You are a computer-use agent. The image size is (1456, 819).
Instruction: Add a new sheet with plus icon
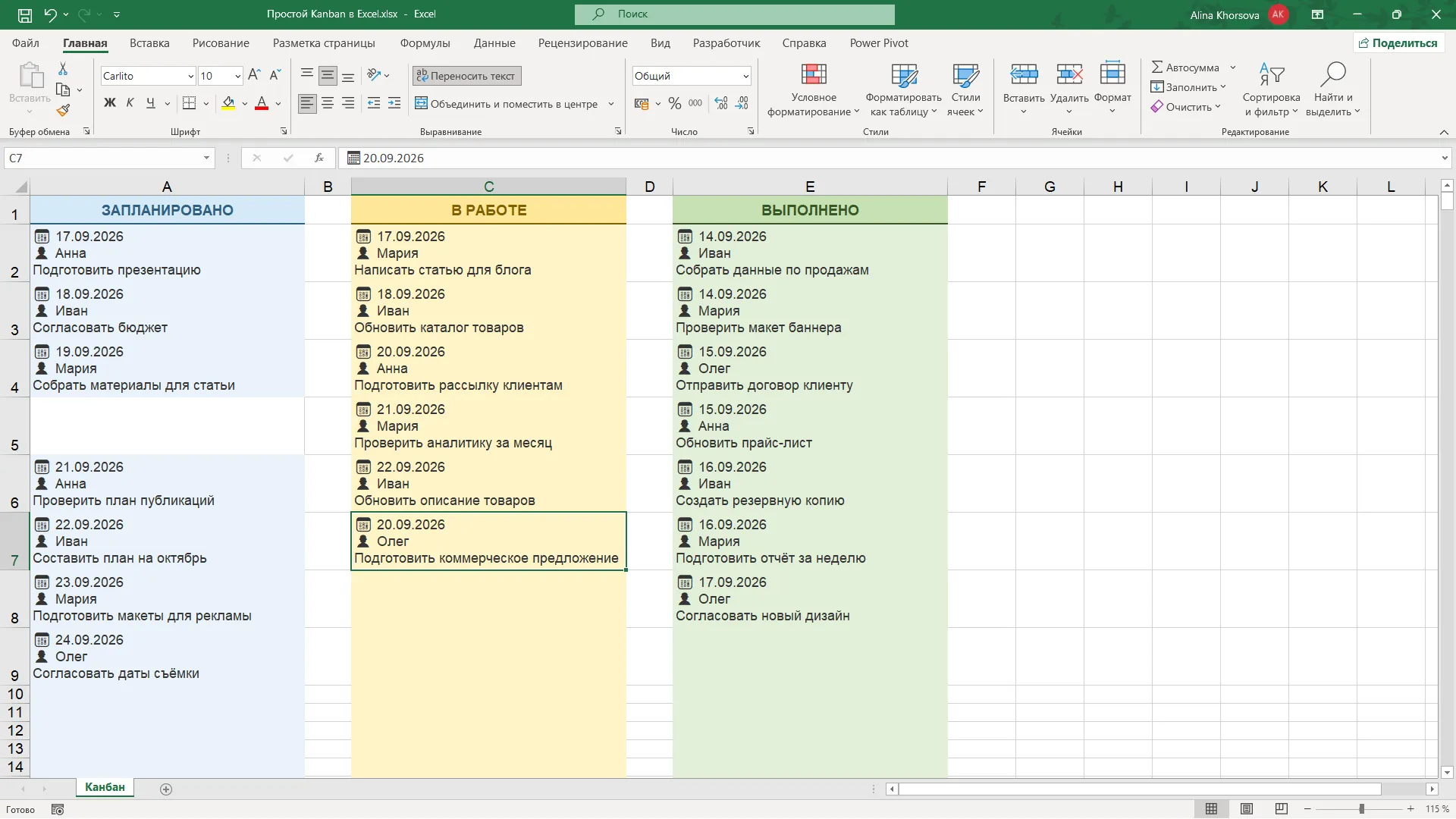[x=166, y=789]
